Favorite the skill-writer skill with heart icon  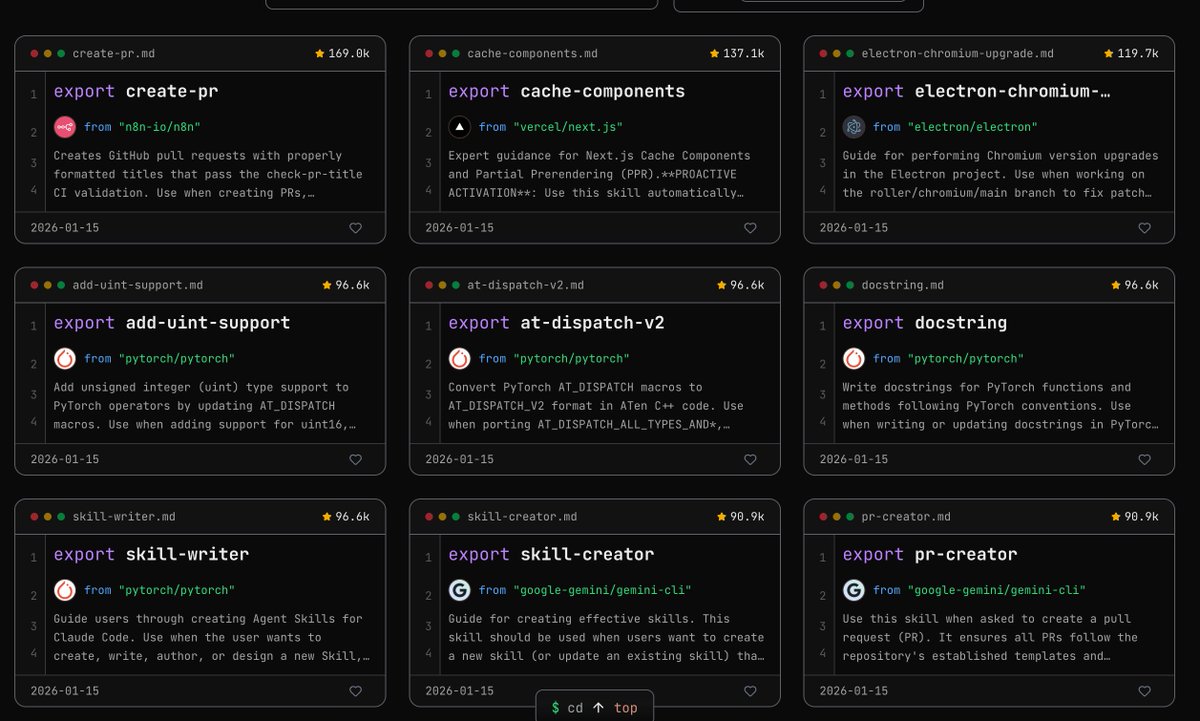355,691
